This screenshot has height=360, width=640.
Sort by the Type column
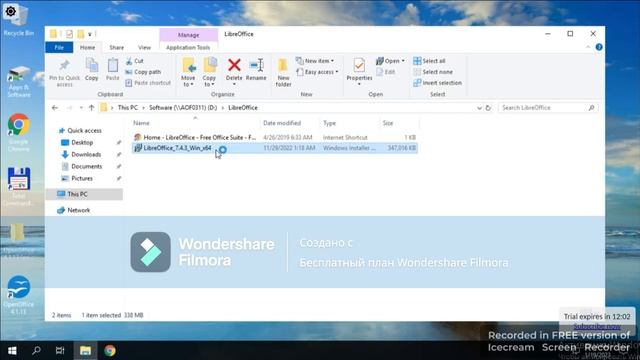pos(329,123)
